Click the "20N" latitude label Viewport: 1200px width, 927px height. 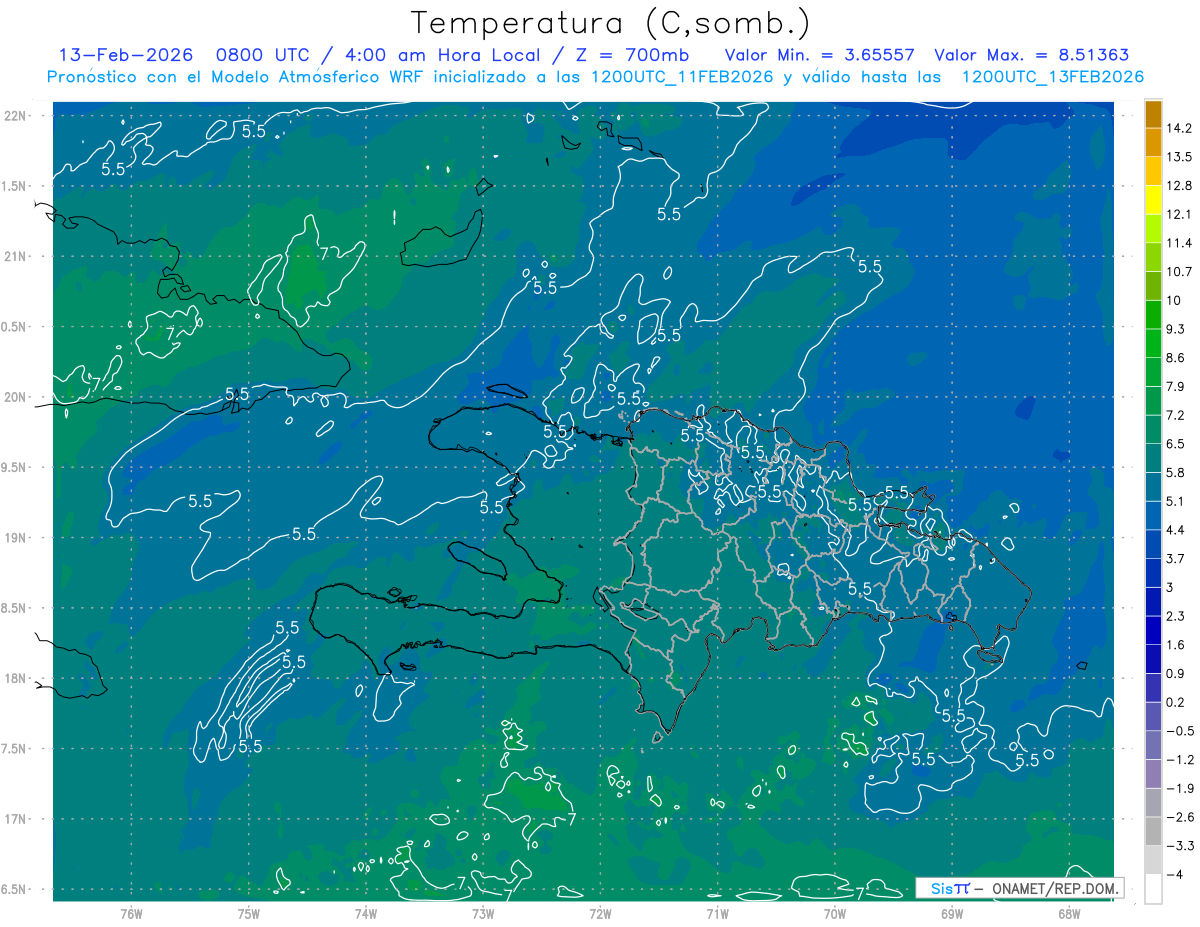coord(16,397)
